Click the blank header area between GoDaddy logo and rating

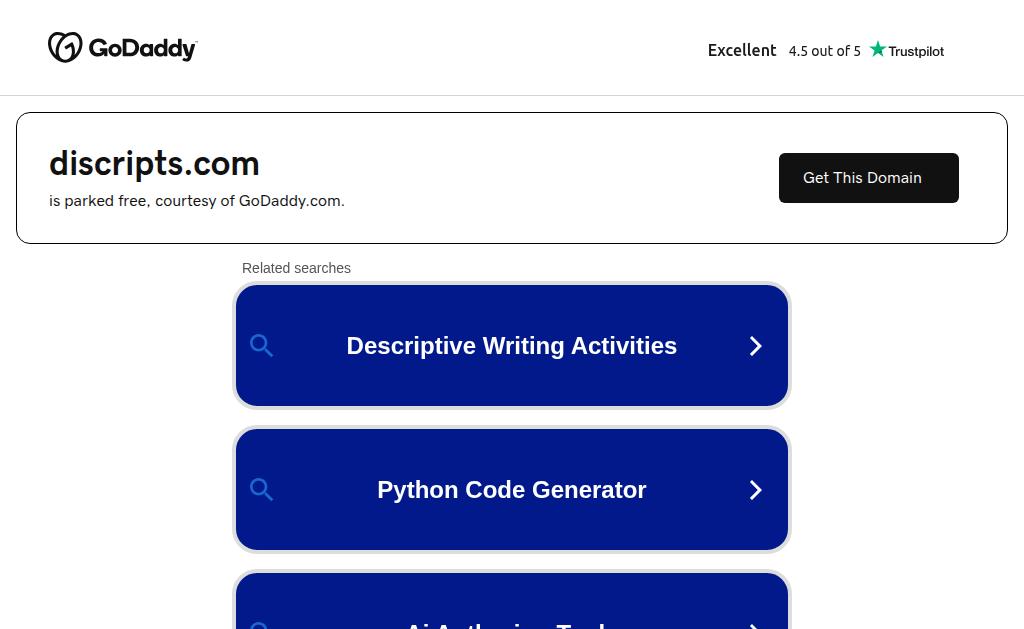(450, 48)
